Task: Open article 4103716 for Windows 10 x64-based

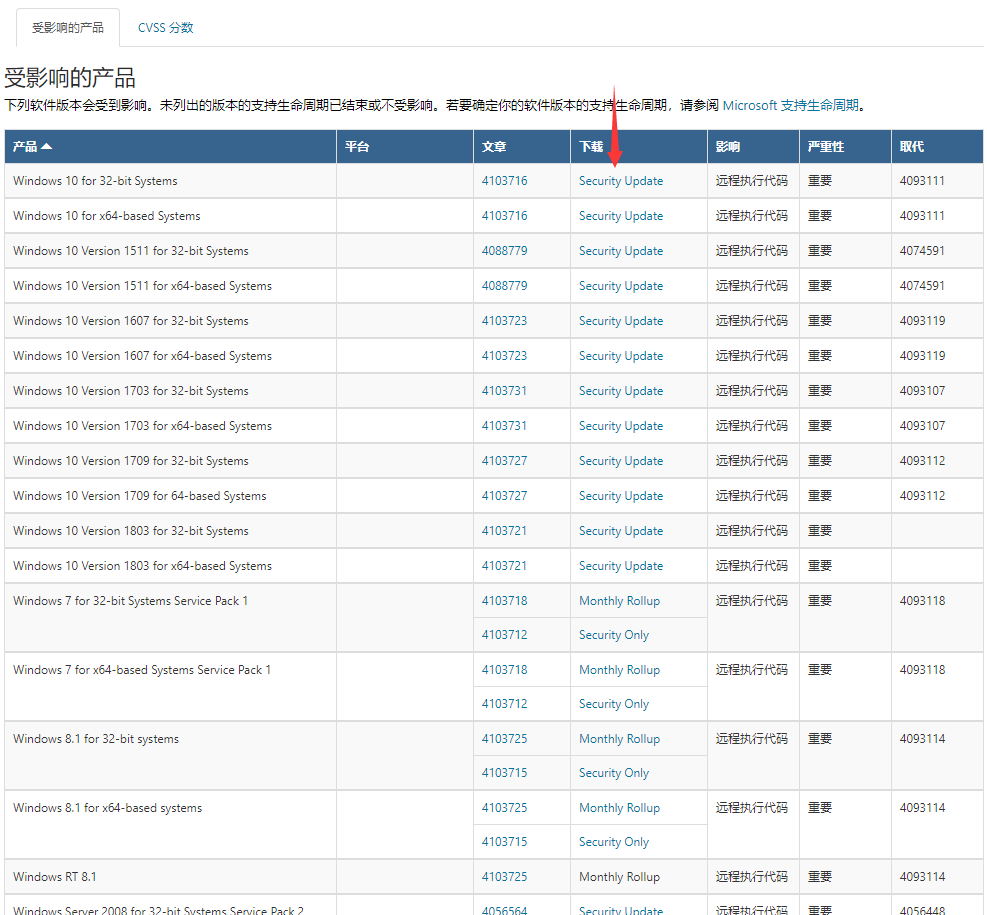Action: (x=504, y=216)
